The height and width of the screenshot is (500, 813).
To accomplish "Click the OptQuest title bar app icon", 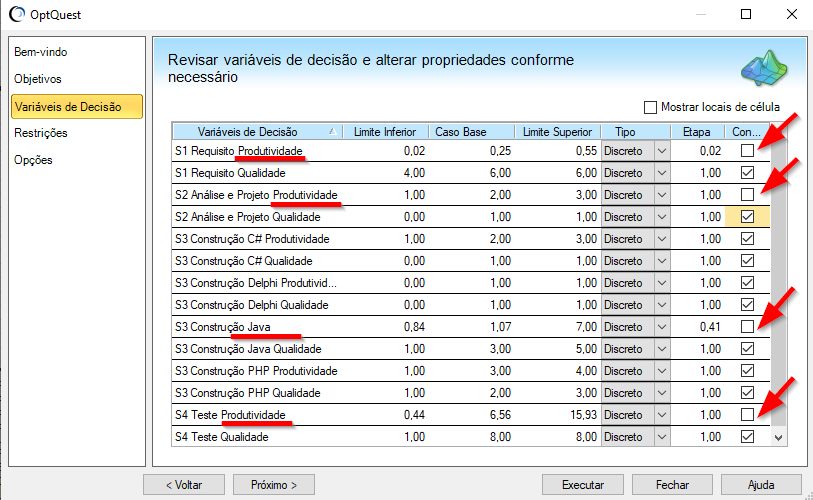I will point(15,15).
